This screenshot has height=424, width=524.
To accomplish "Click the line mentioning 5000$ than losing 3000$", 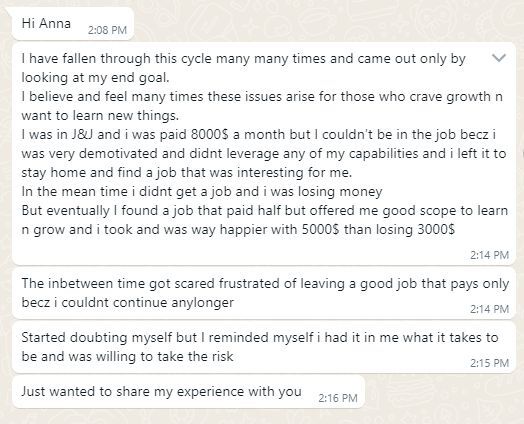I will [x=238, y=230].
